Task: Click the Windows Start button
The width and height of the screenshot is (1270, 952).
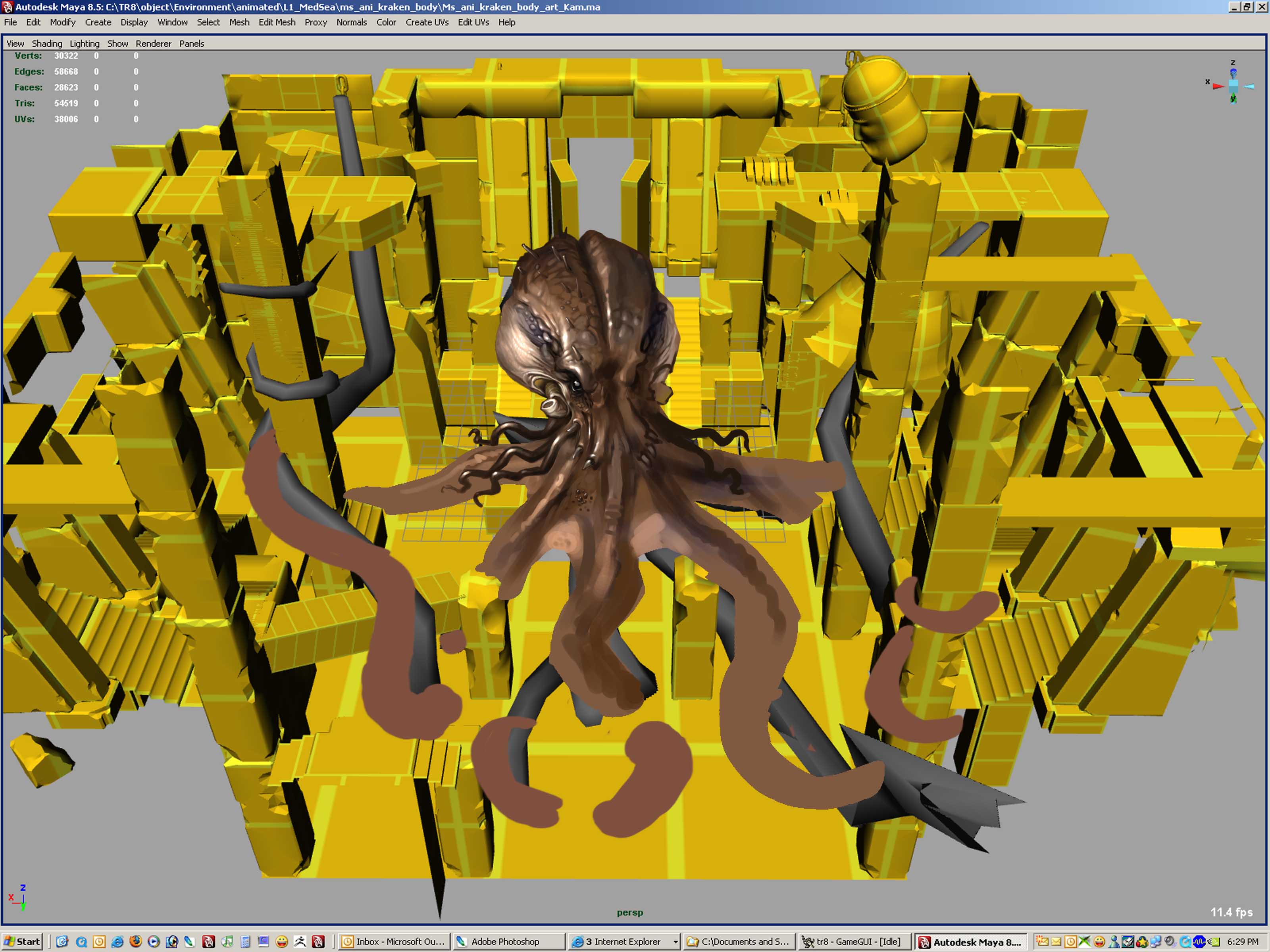Action: [22, 942]
